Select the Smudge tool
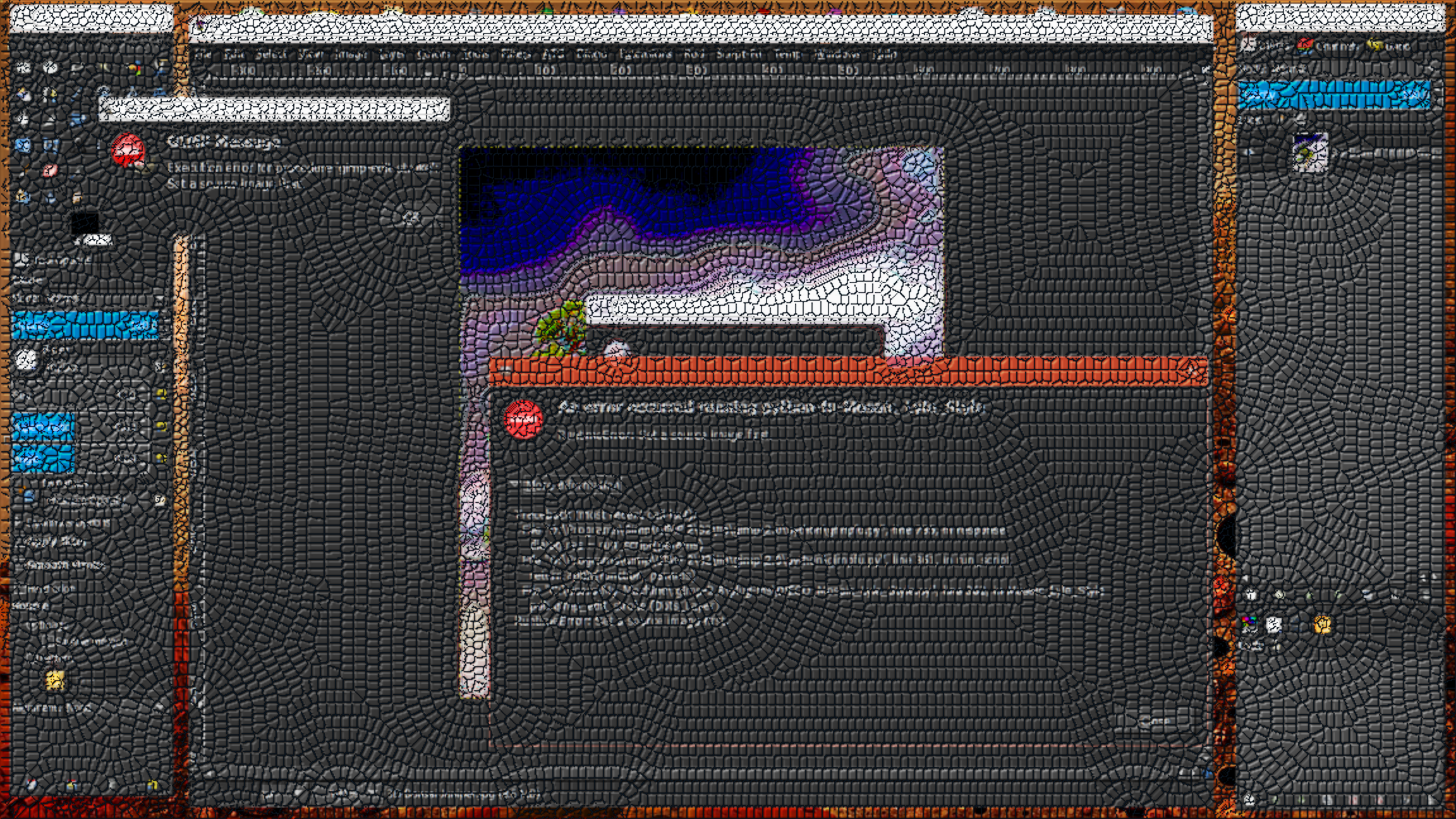The width and height of the screenshot is (1456, 819). [77, 197]
